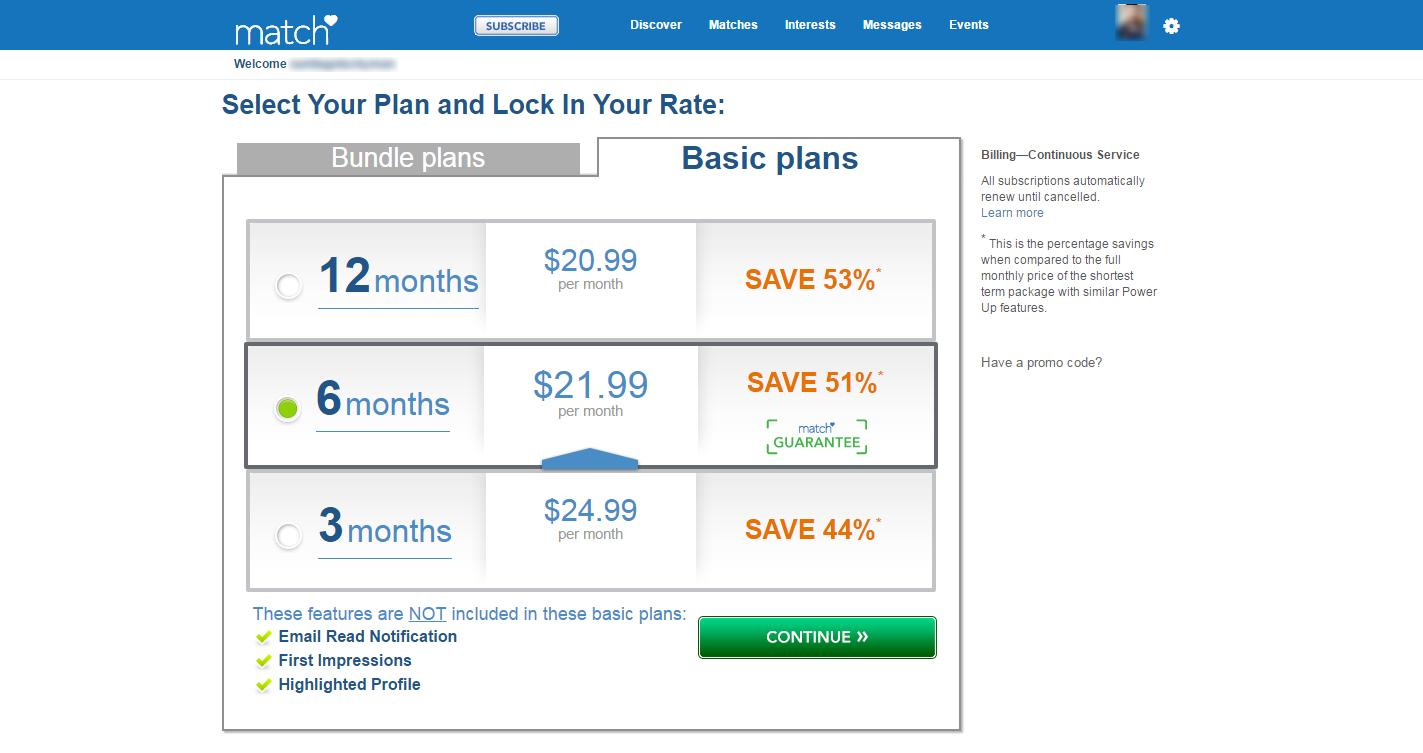Viewport: 1423px width, 753px height.
Task: Click the checkmark beside First Impressions
Action: 263,660
